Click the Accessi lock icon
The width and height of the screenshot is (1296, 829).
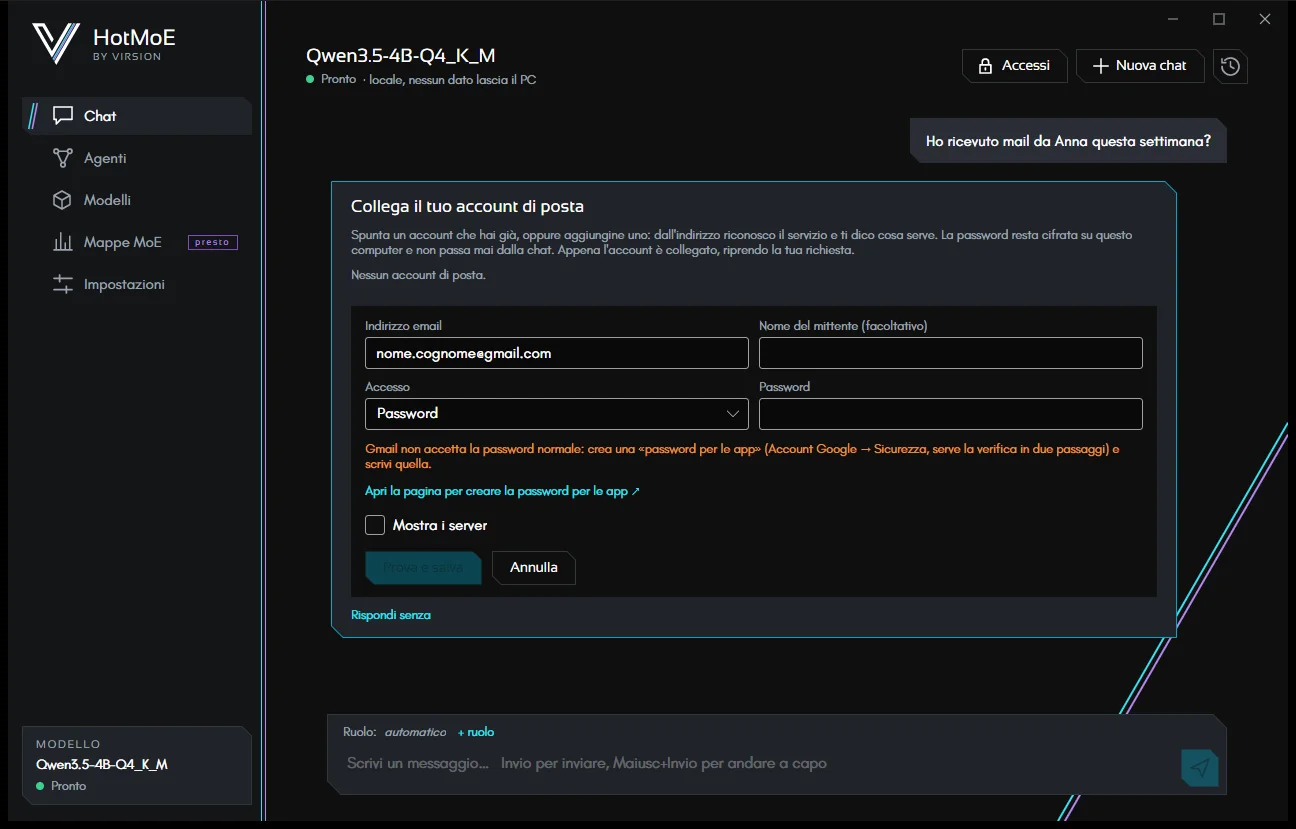tap(985, 66)
